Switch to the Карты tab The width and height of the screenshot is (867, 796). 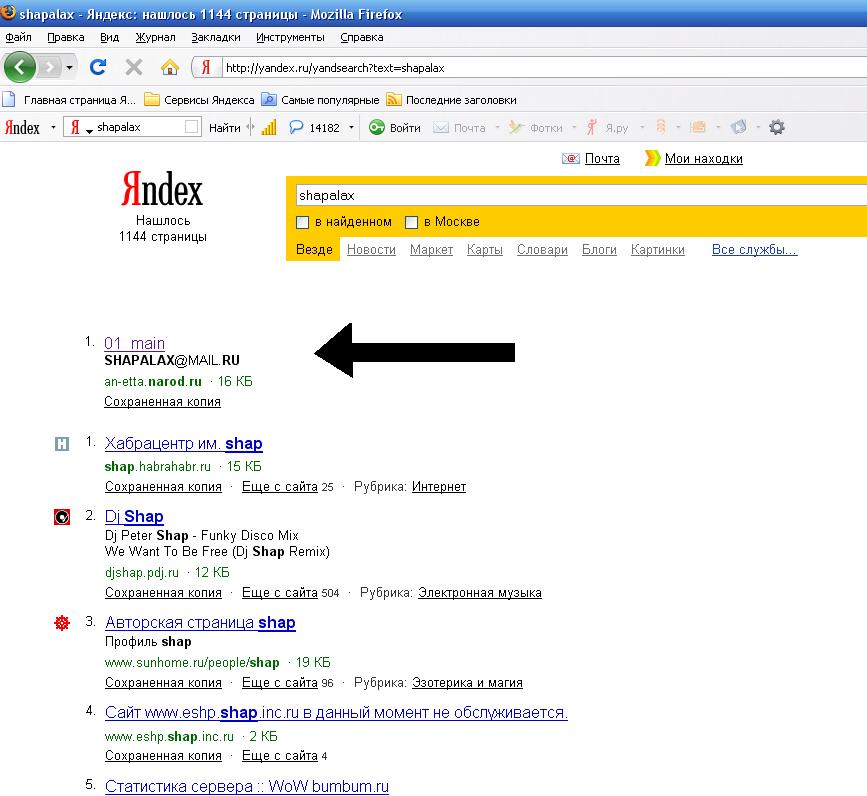(484, 250)
